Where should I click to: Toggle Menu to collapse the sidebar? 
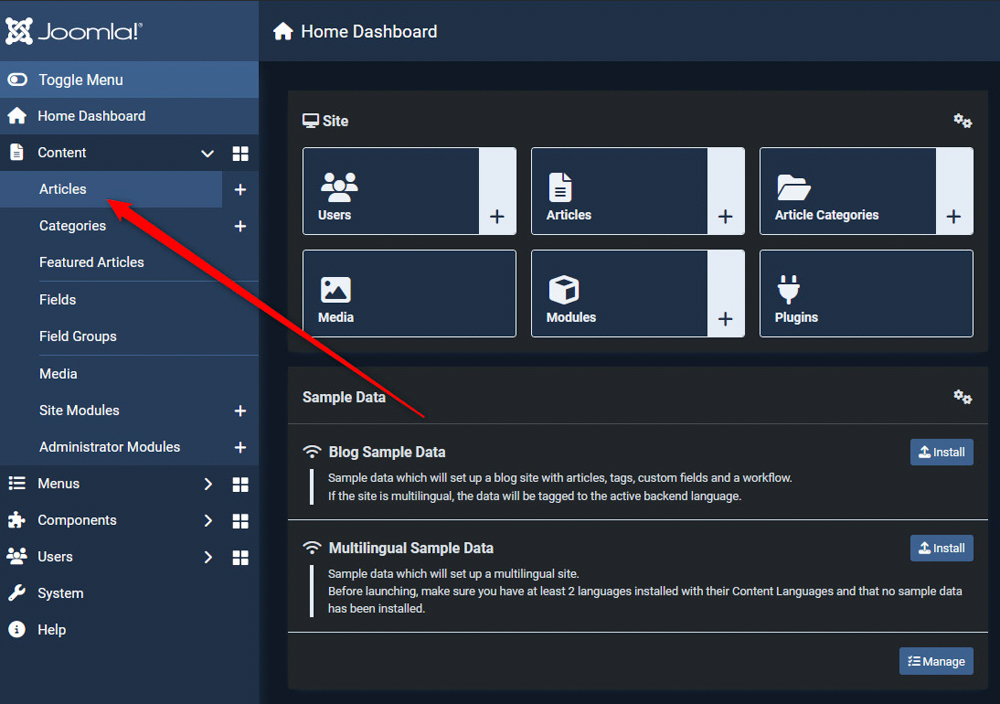click(x=68, y=79)
